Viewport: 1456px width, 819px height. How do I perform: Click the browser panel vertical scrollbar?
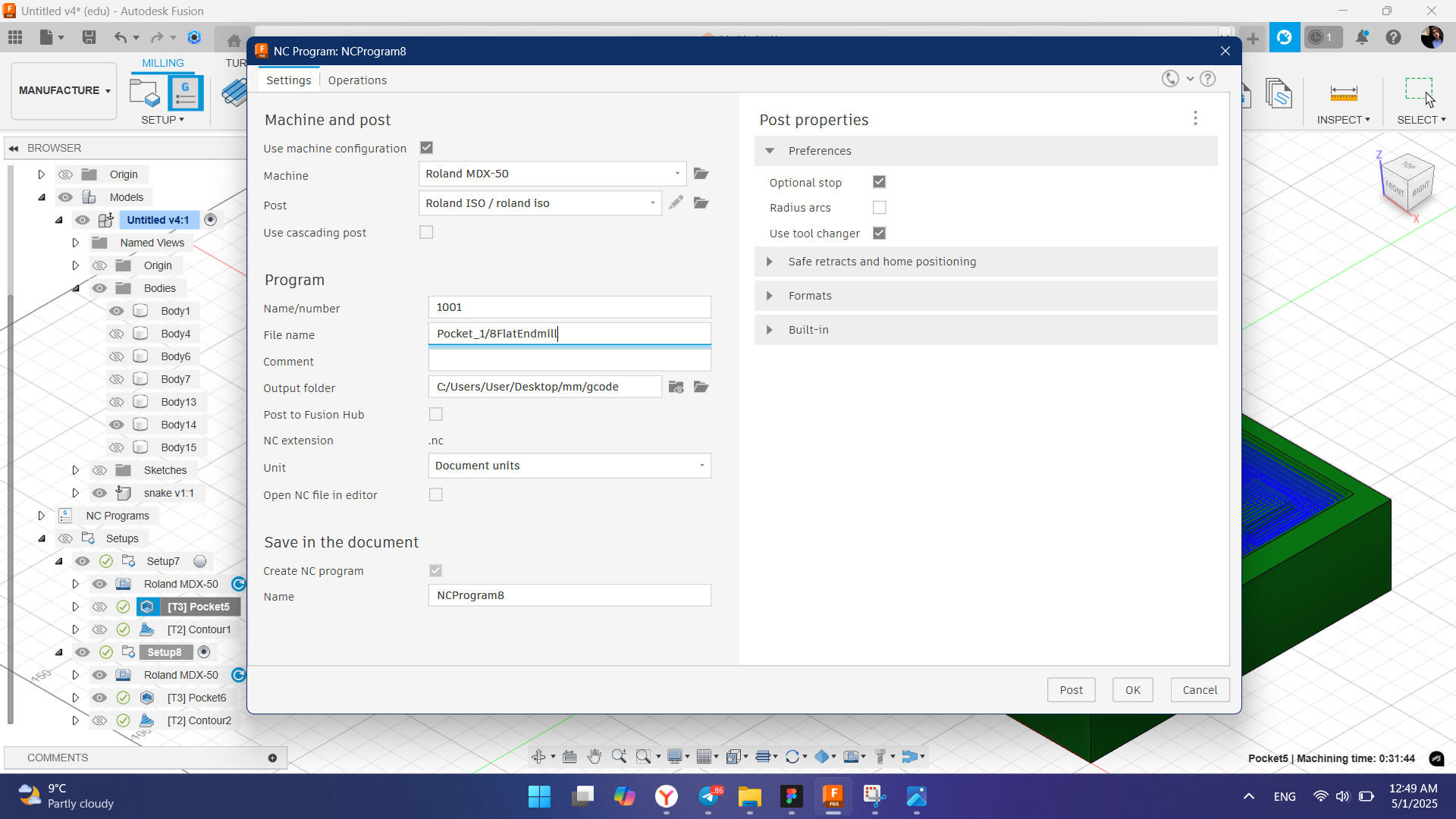click(x=10, y=508)
